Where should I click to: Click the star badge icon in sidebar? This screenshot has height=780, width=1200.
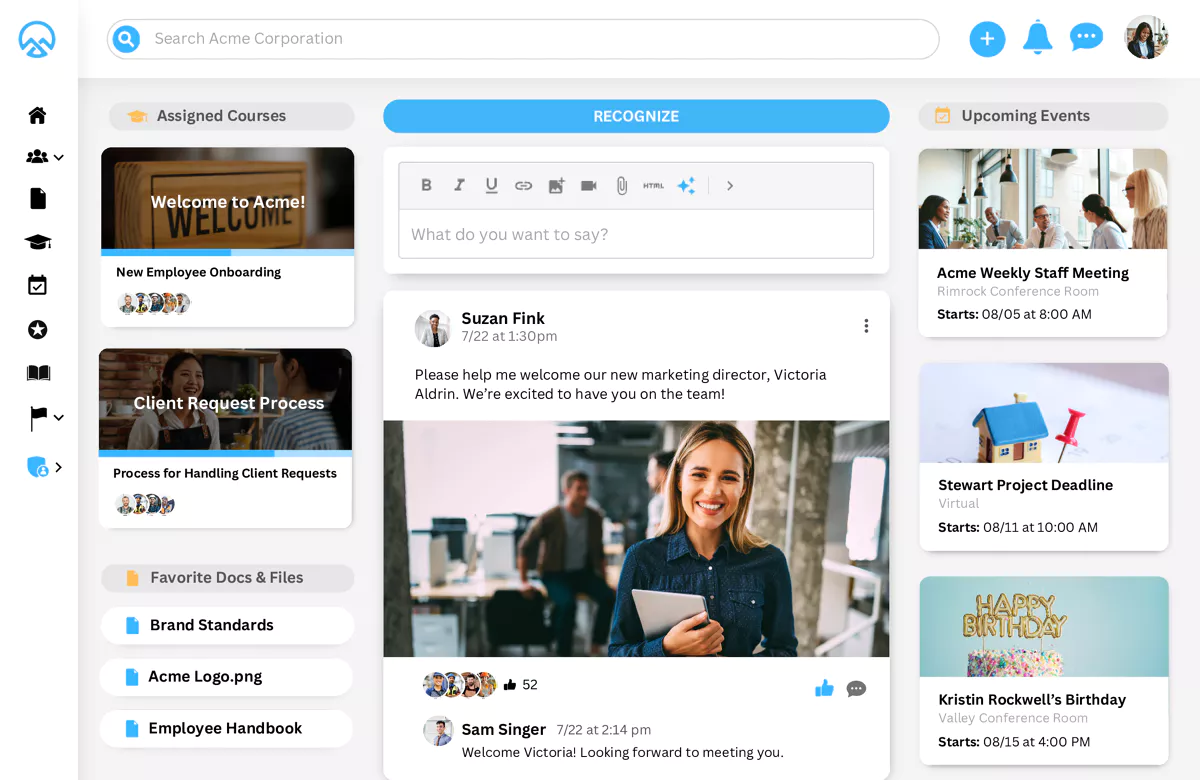click(x=38, y=330)
